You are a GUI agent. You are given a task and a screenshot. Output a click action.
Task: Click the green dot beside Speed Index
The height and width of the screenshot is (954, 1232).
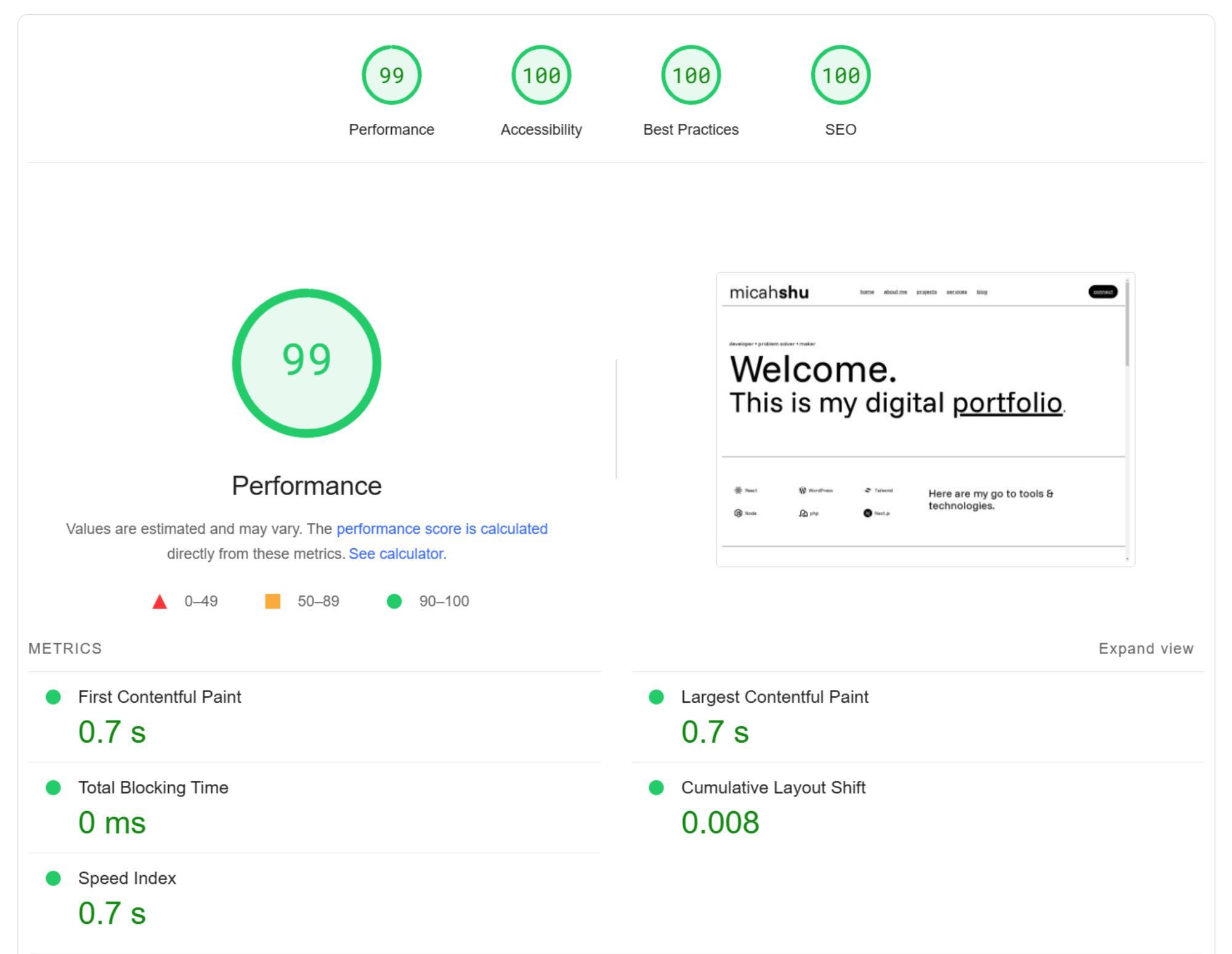54,878
